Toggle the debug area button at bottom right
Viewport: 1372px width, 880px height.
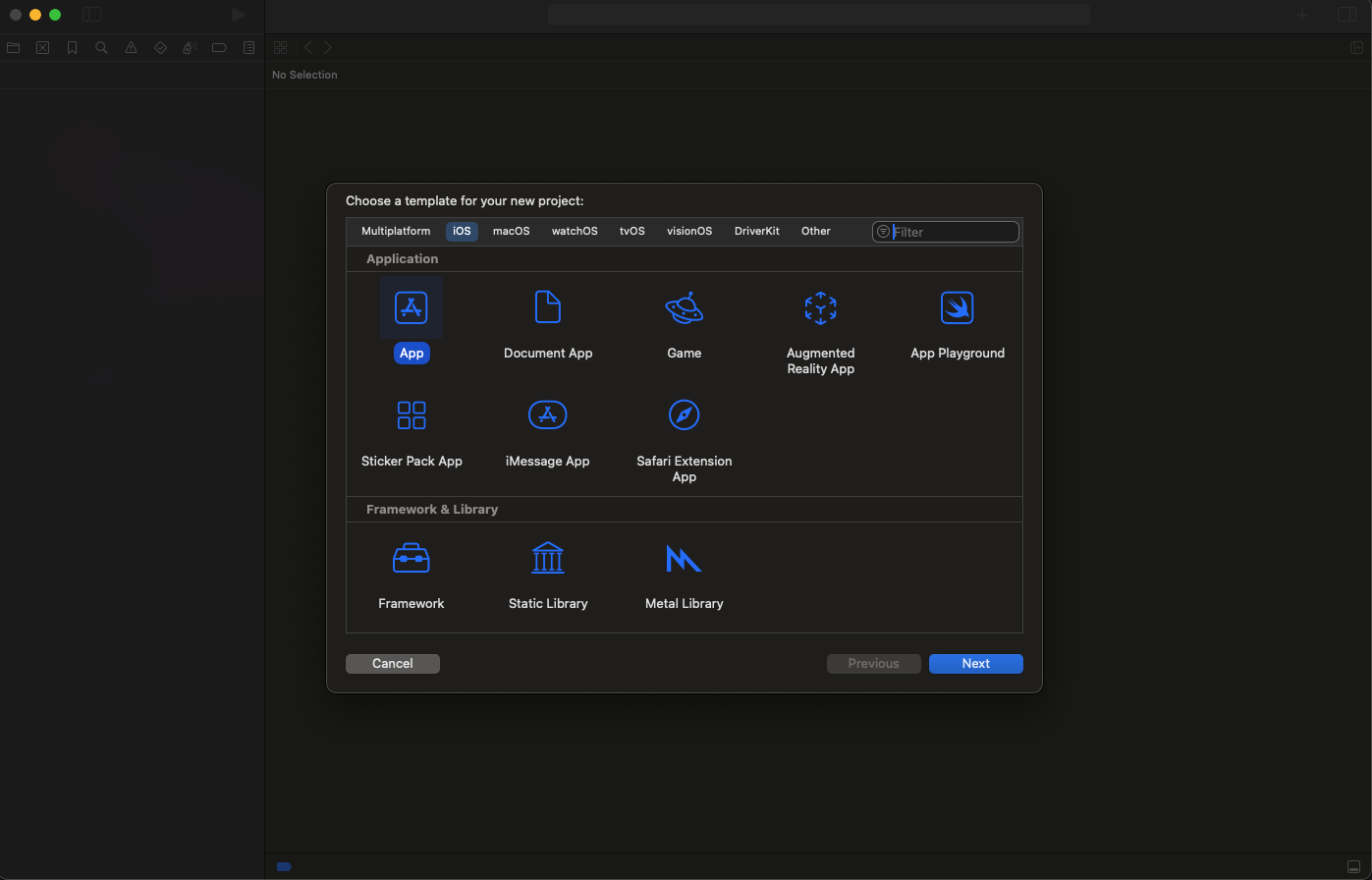coord(1354,866)
